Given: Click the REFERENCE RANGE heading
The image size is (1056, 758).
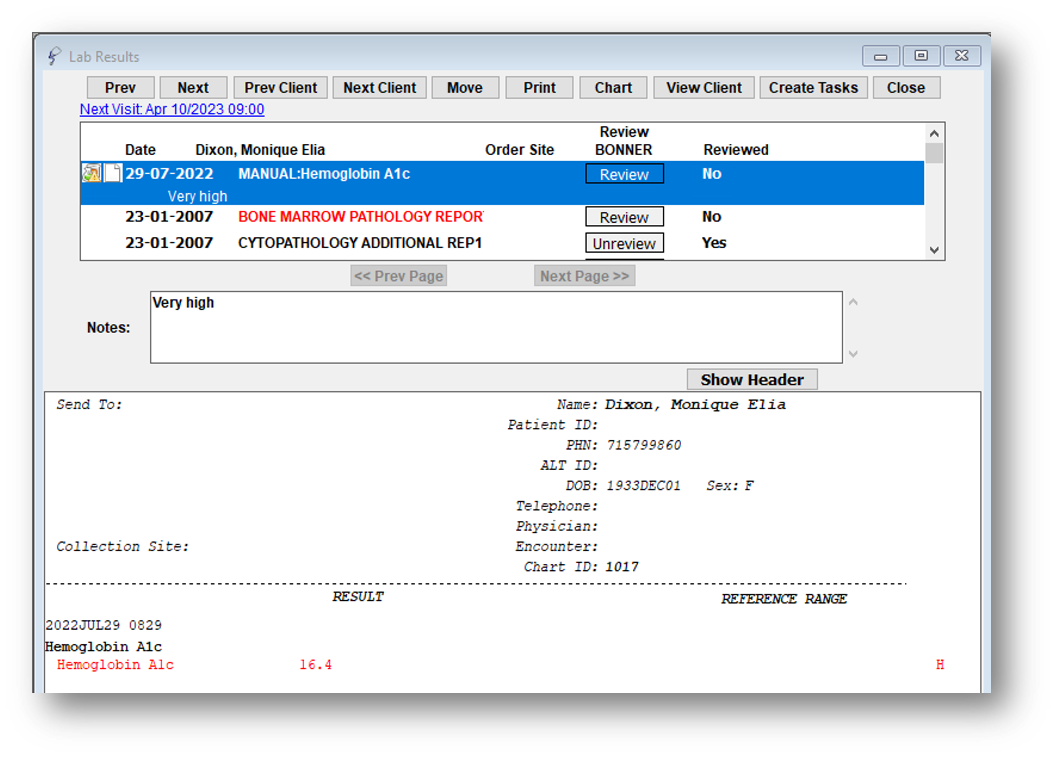Looking at the screenshot, I should point(784,599).
